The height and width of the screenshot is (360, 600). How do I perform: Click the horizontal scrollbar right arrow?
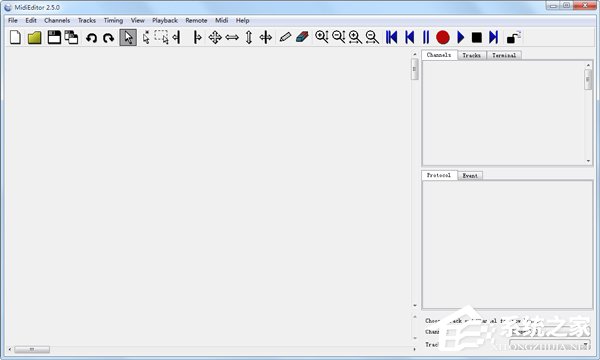coord(415,349)
